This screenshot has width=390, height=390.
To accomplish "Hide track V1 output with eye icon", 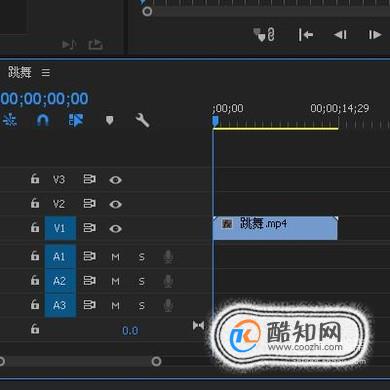I will point(115,228).
